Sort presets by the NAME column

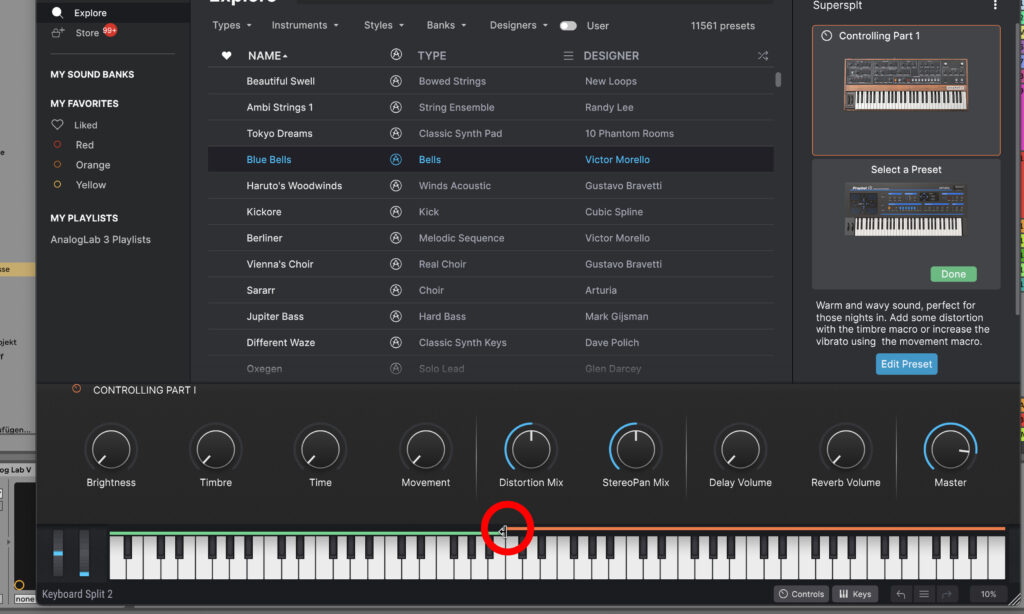click(x=268, y=56)
